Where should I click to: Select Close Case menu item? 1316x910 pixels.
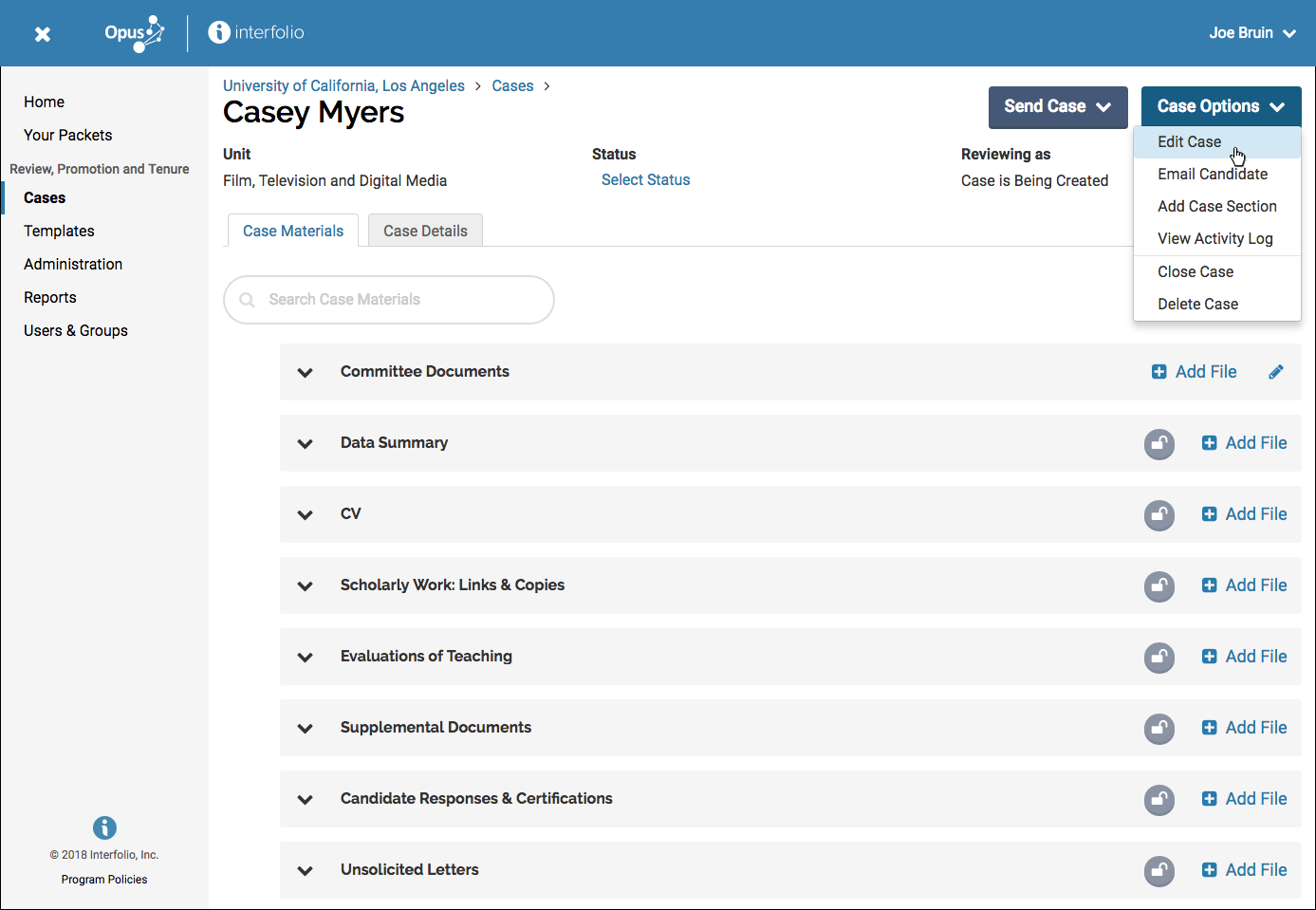coord(1216,272)
